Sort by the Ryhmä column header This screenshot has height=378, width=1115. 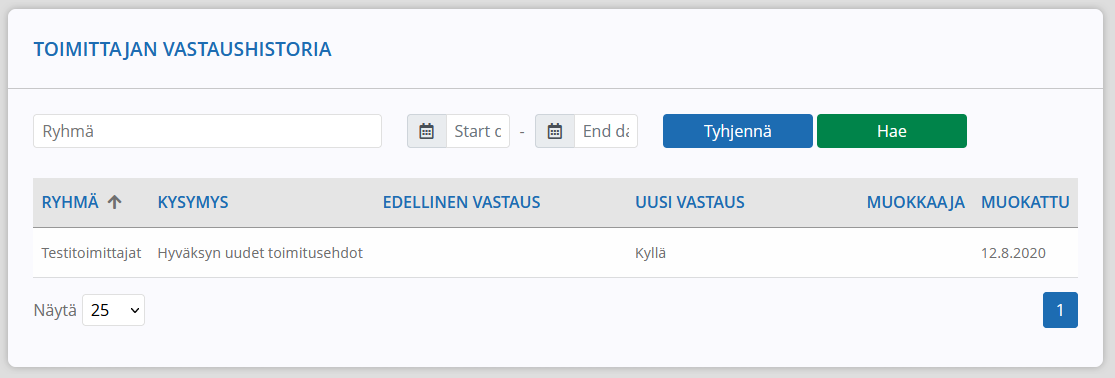point(70,202)
